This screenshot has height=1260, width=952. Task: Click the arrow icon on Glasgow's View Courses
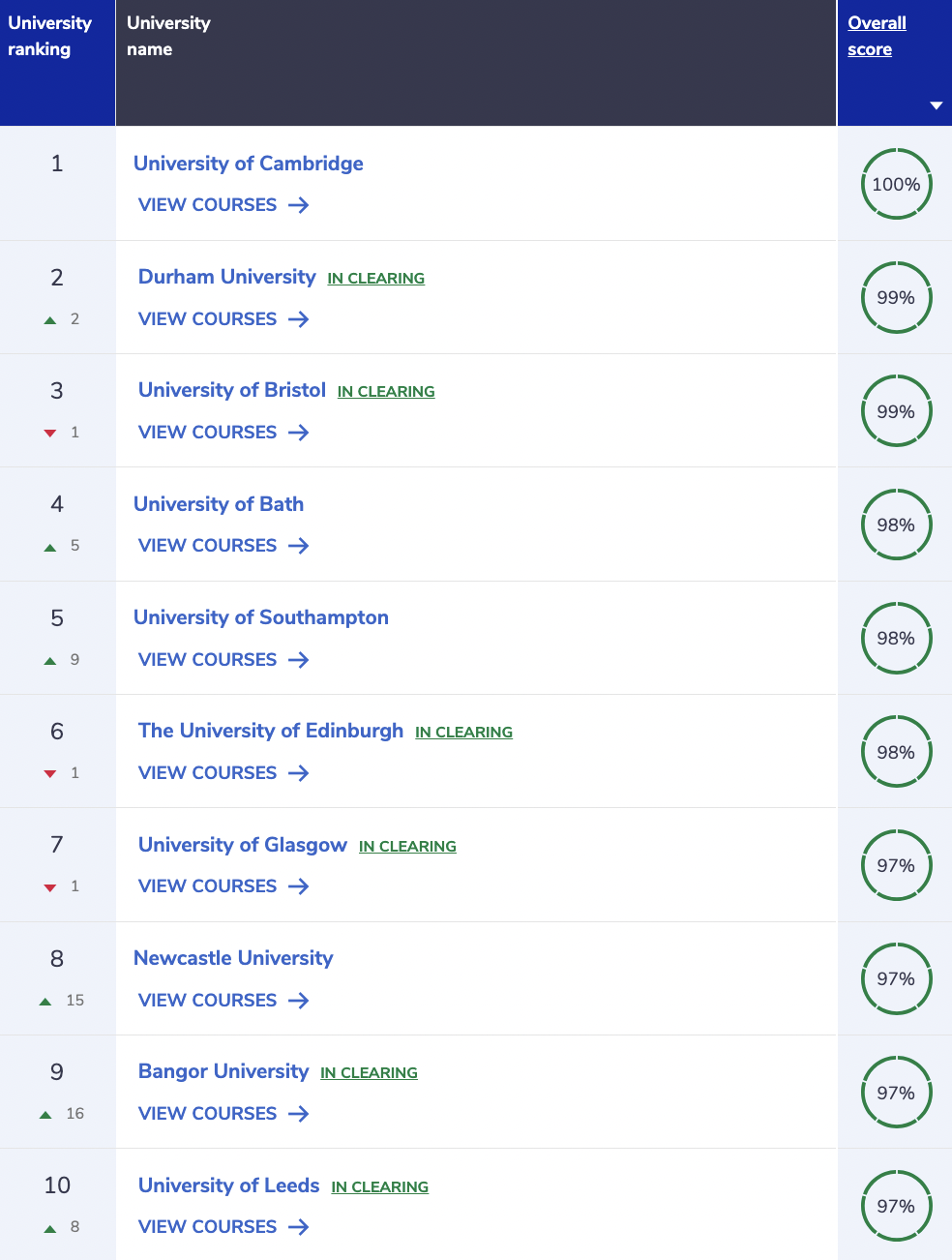point(299,886)
